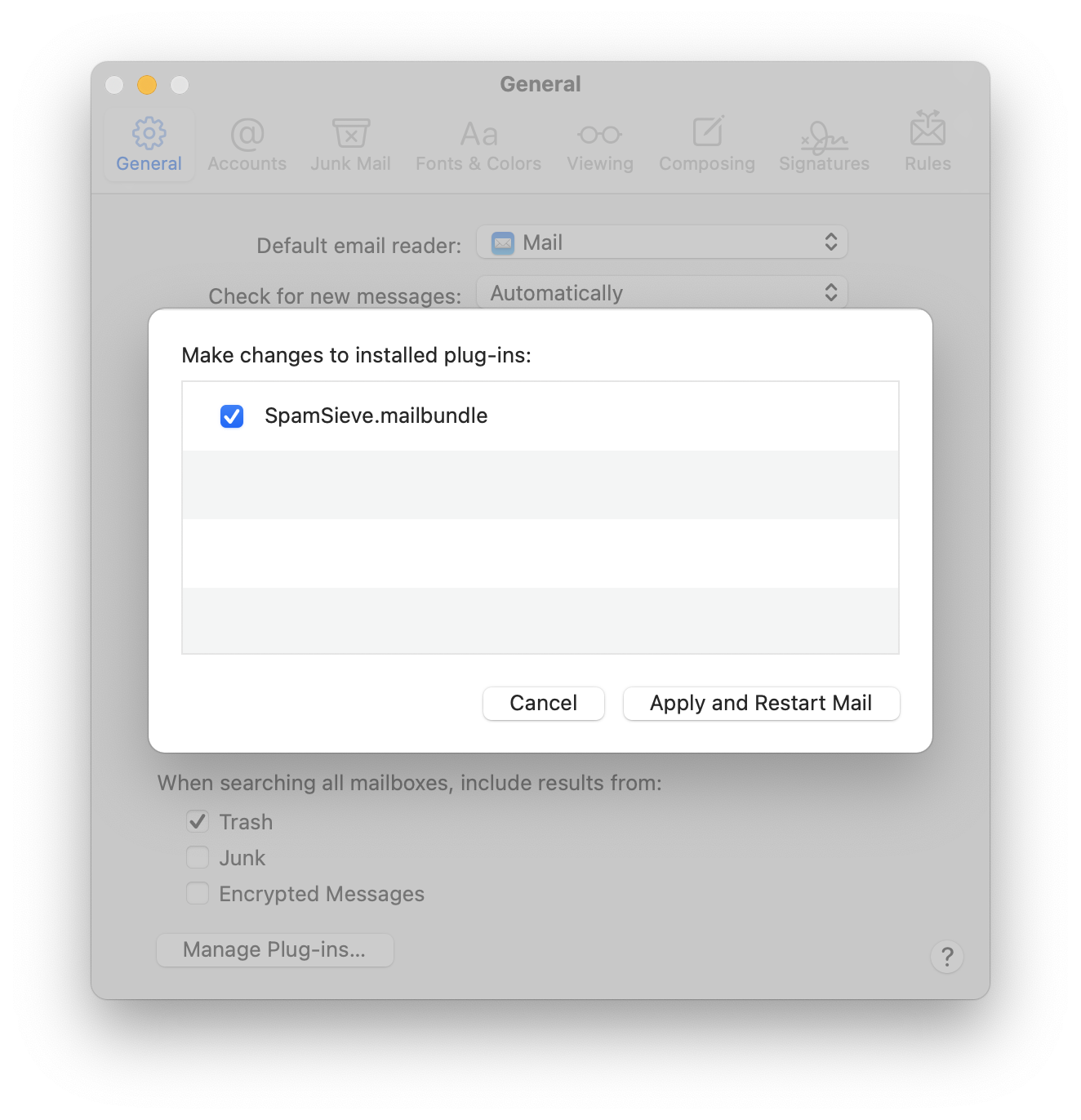
Task: Select the General preferences gear icon
Action: pos(149,144)
